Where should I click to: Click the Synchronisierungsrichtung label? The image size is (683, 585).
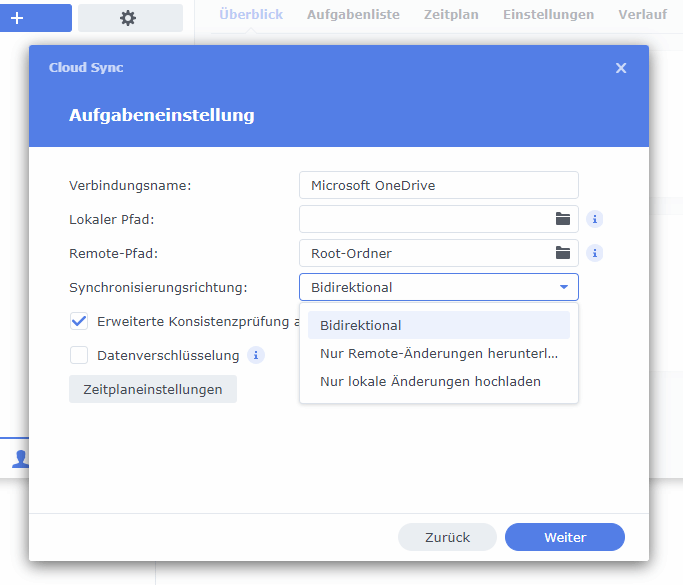158,287
